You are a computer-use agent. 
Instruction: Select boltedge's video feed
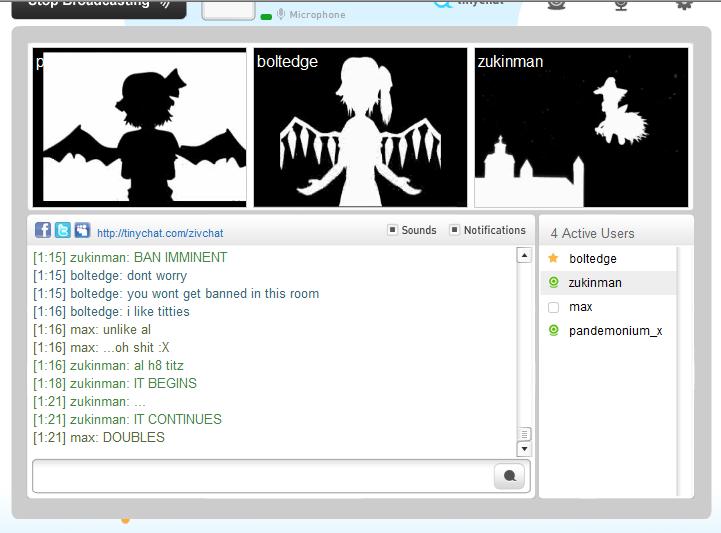point(360,127)
